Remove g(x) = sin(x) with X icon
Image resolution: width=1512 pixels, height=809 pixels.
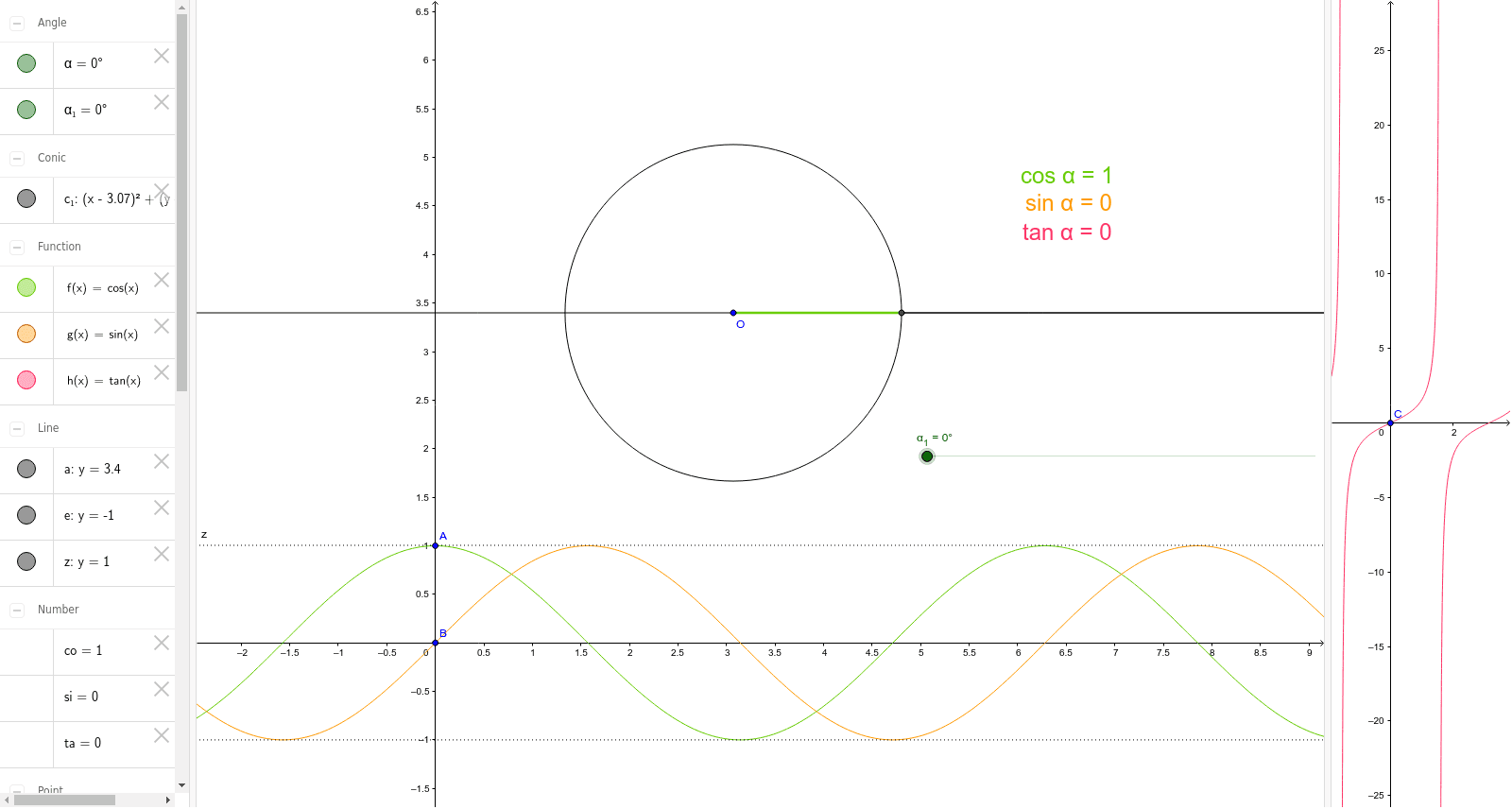click(162, 326)
